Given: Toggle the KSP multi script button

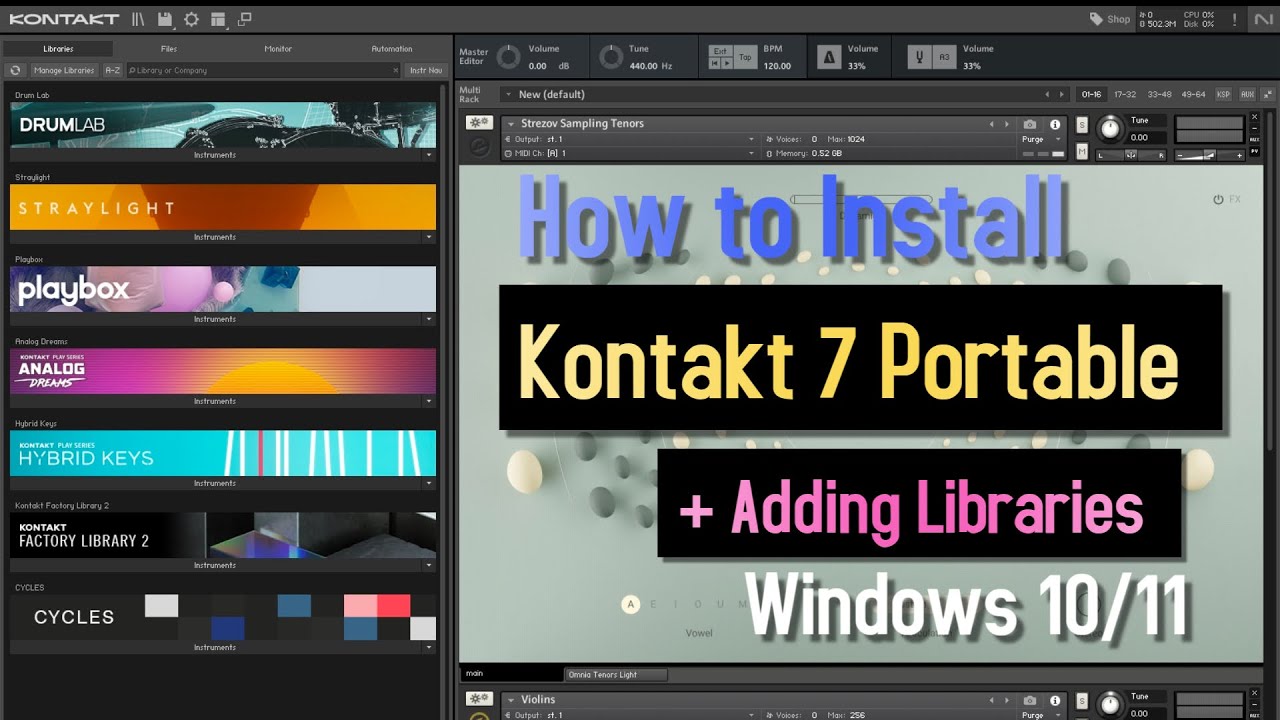Looking at the screenshot, I should [1223, 94].
